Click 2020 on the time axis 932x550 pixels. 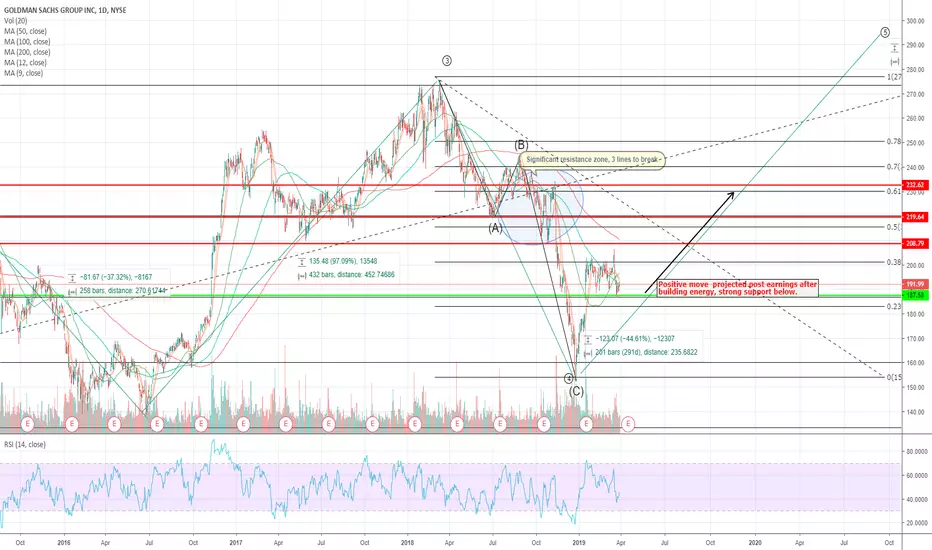point(755,543)
